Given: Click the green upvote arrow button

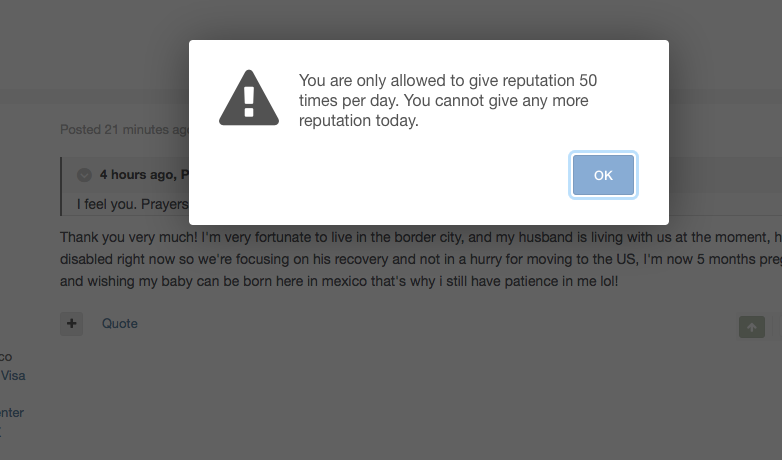Looking at the screenshot, I should tap(752, 327).
